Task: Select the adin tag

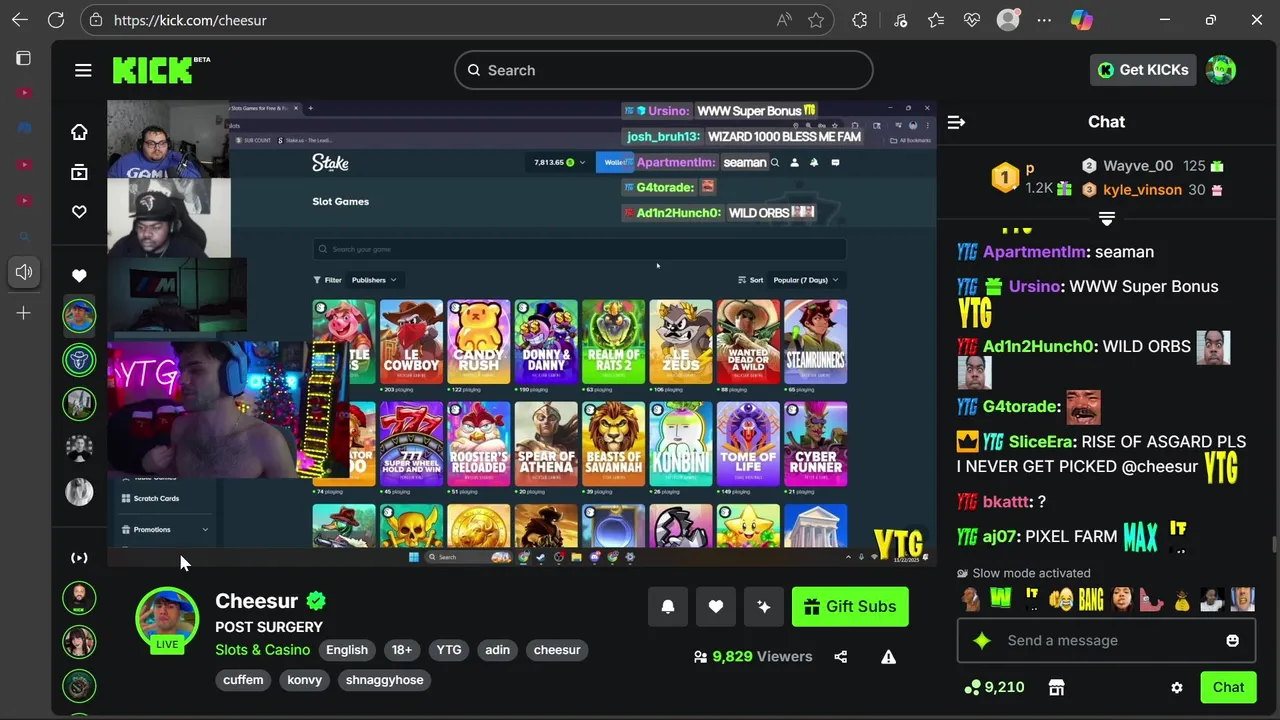Action: 498,650
